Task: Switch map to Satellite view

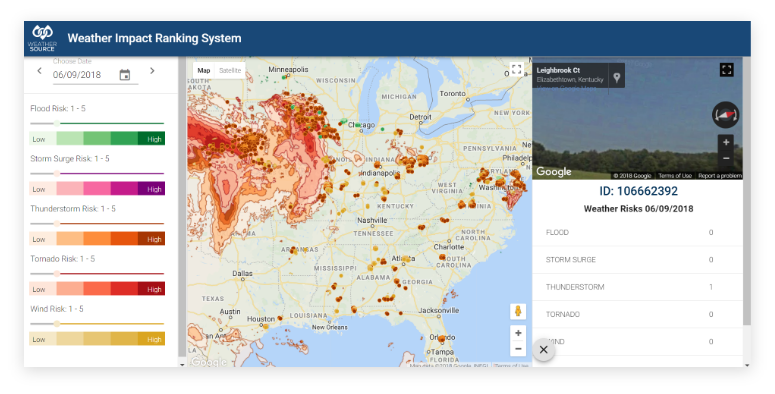Action: click(230, 70)
